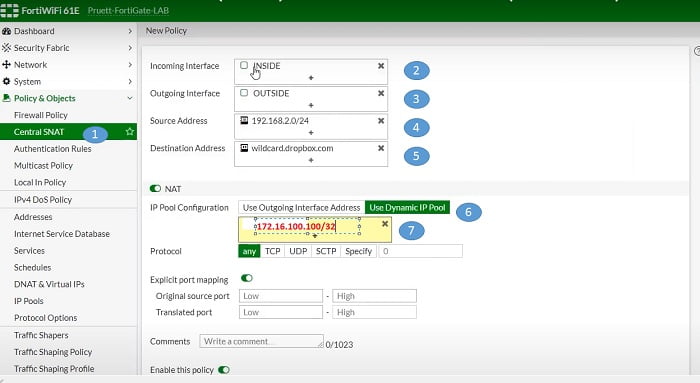
Task: Click Translated port Low field
Action: click(281, 312)
